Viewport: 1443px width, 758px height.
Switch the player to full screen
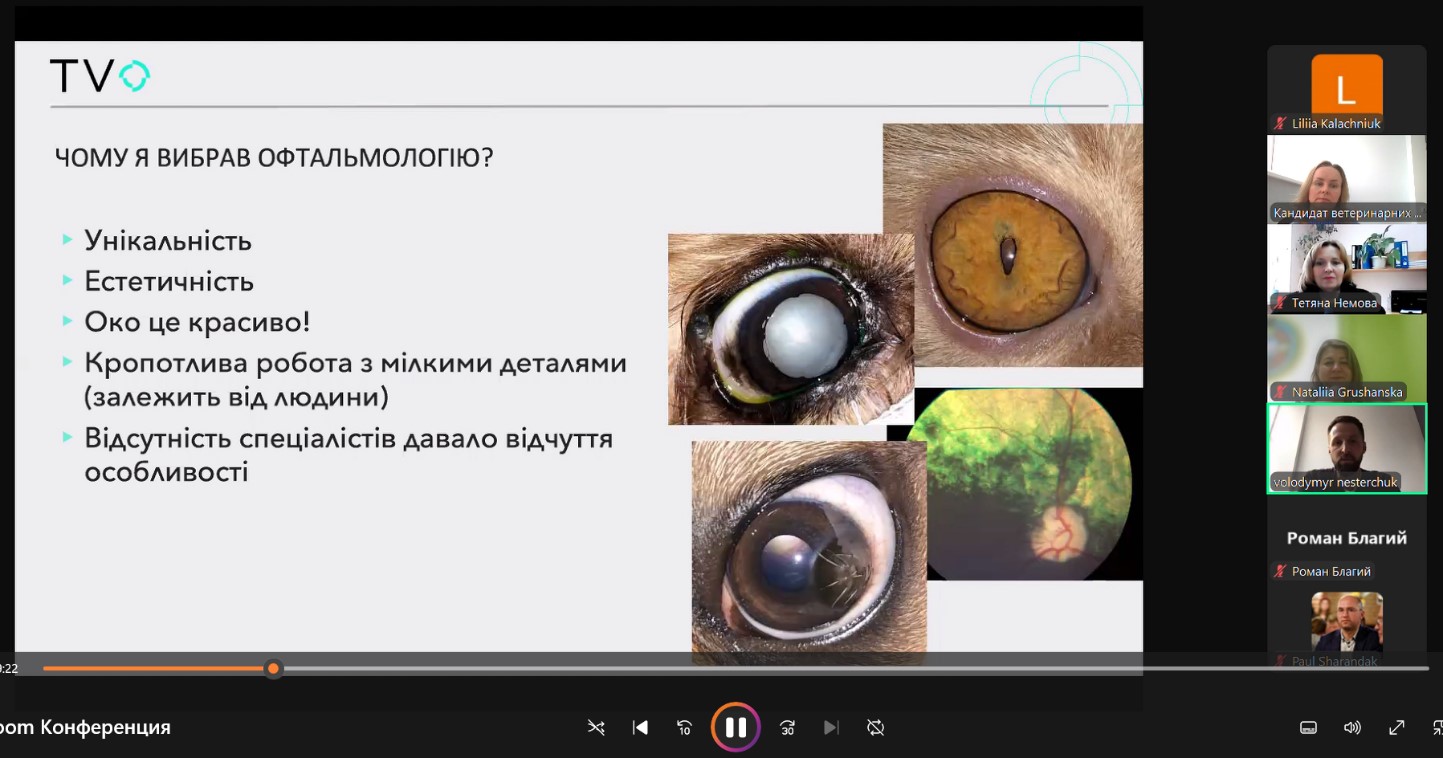point(1397,728)
